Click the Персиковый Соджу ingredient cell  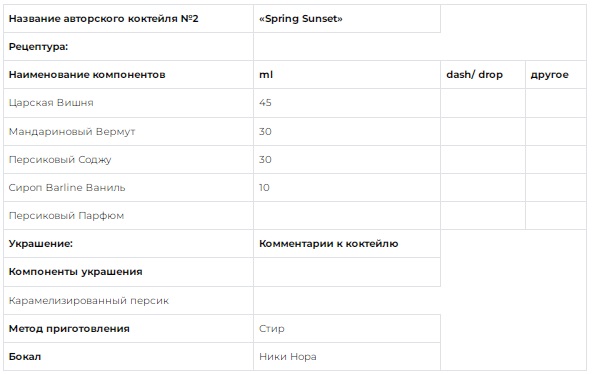[x=128, y=159]
